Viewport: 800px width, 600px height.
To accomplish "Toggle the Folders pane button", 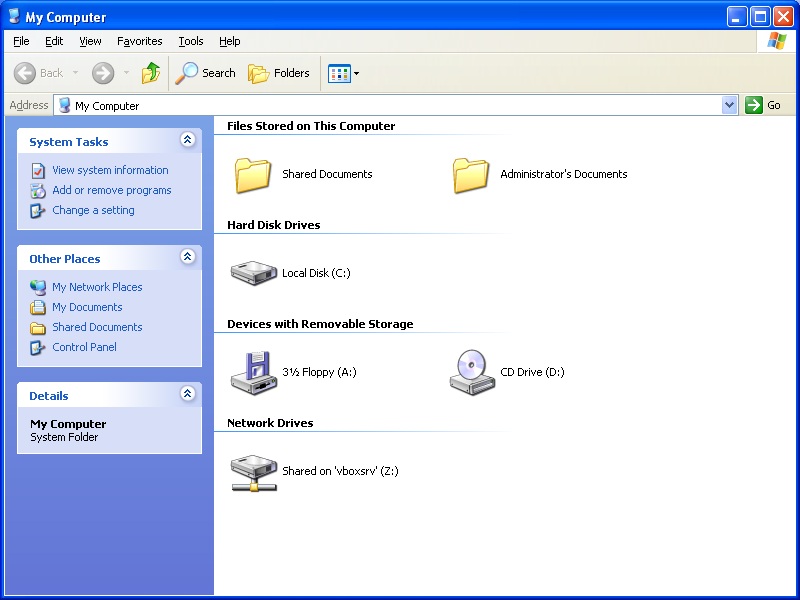I will tap(279, 73).
